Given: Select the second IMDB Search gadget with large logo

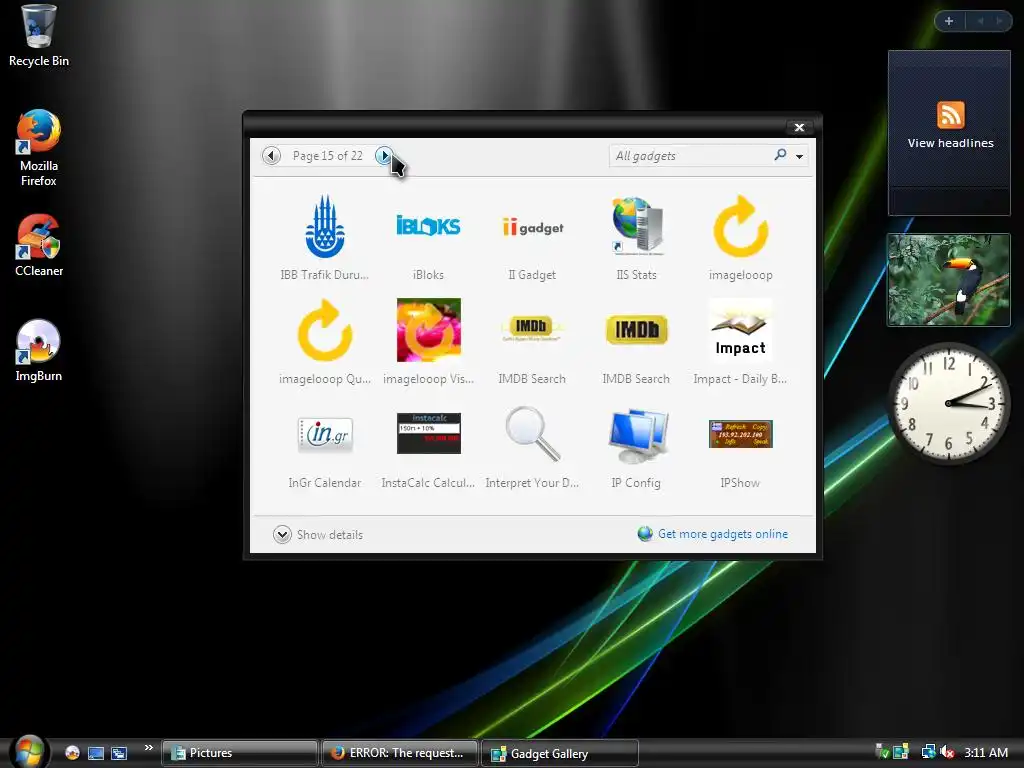Looking at the screenshot, I should [x=637, y=329].
